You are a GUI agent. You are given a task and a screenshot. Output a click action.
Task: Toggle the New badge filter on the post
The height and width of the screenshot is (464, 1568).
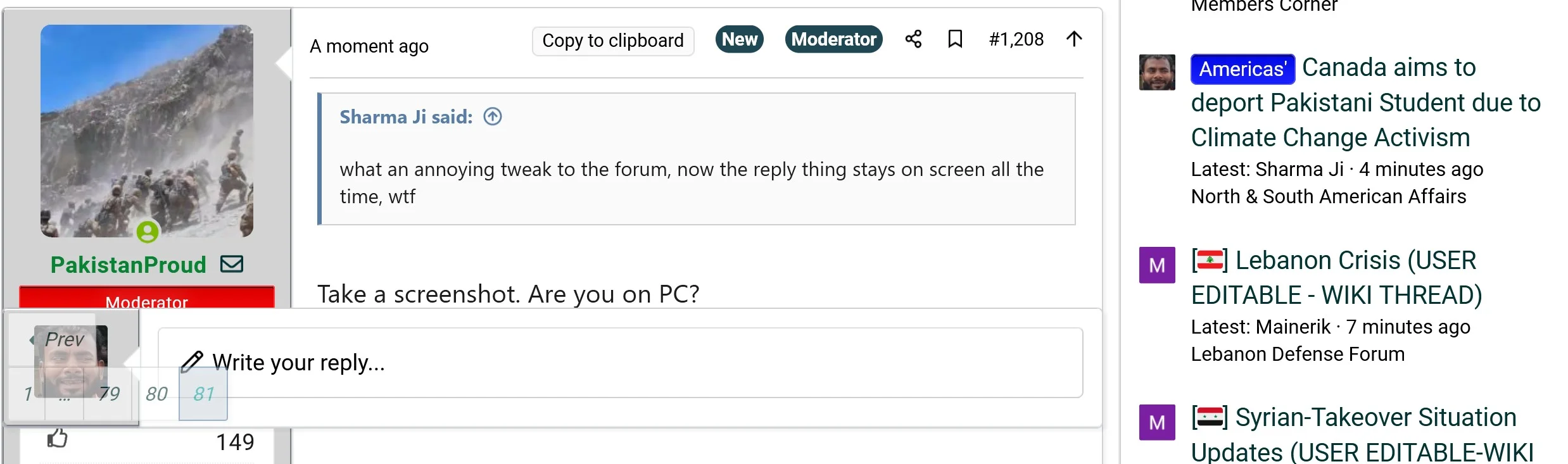click(738, 39)
